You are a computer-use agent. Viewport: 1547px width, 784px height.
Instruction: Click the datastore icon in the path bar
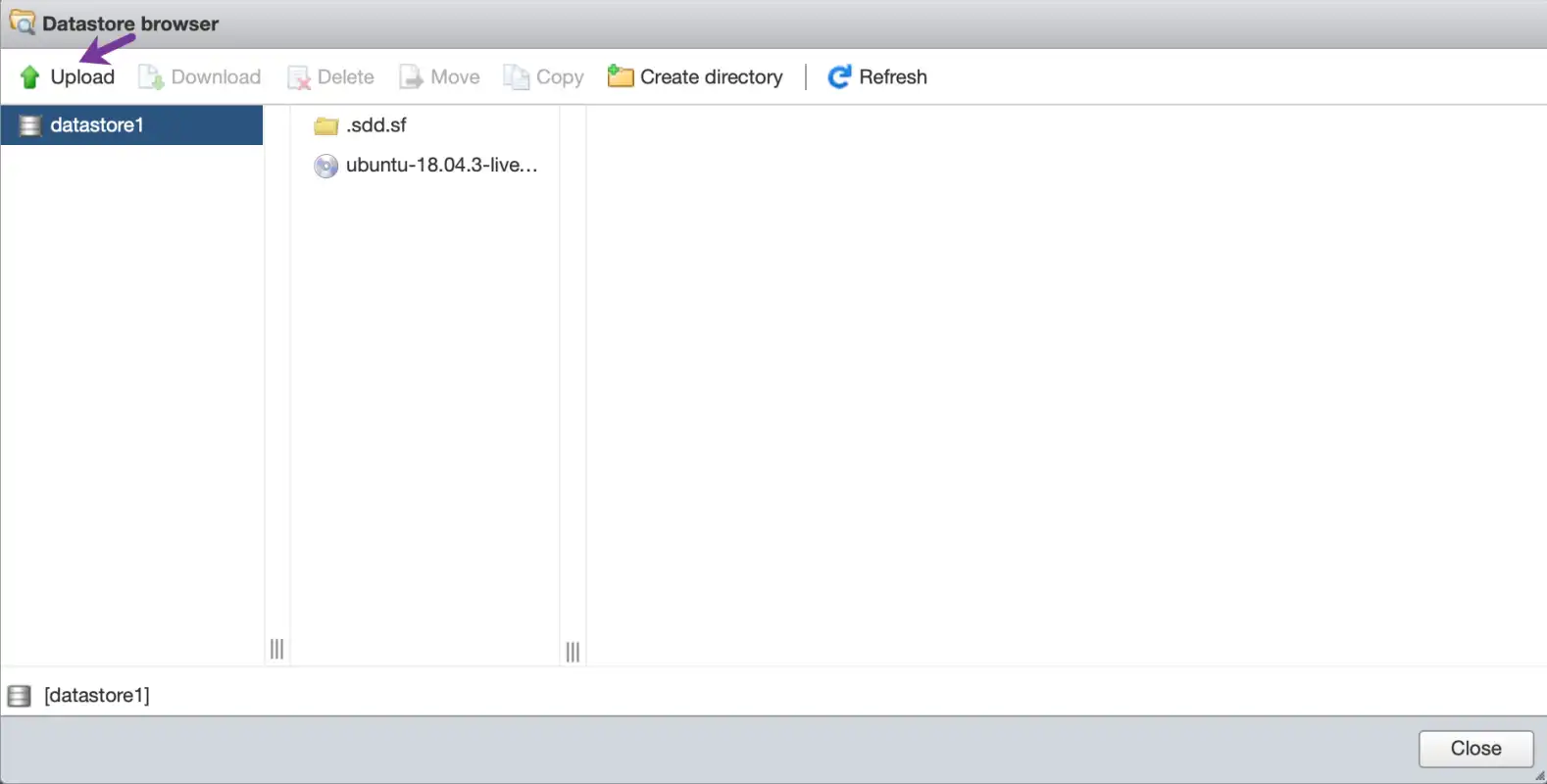tap(19, 696)
